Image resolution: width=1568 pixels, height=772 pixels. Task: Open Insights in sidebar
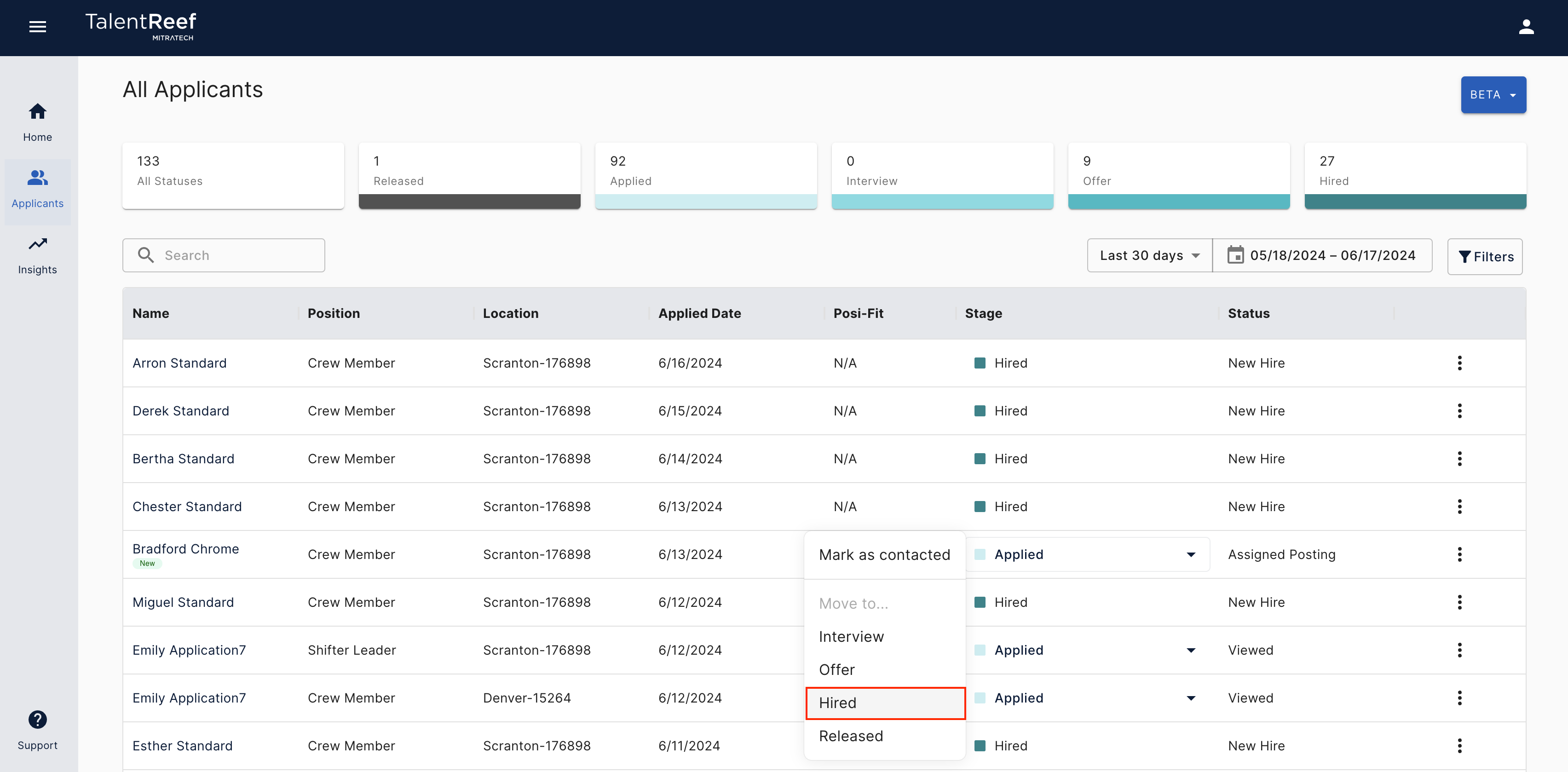pyautogui.click(x=38, y=256)
